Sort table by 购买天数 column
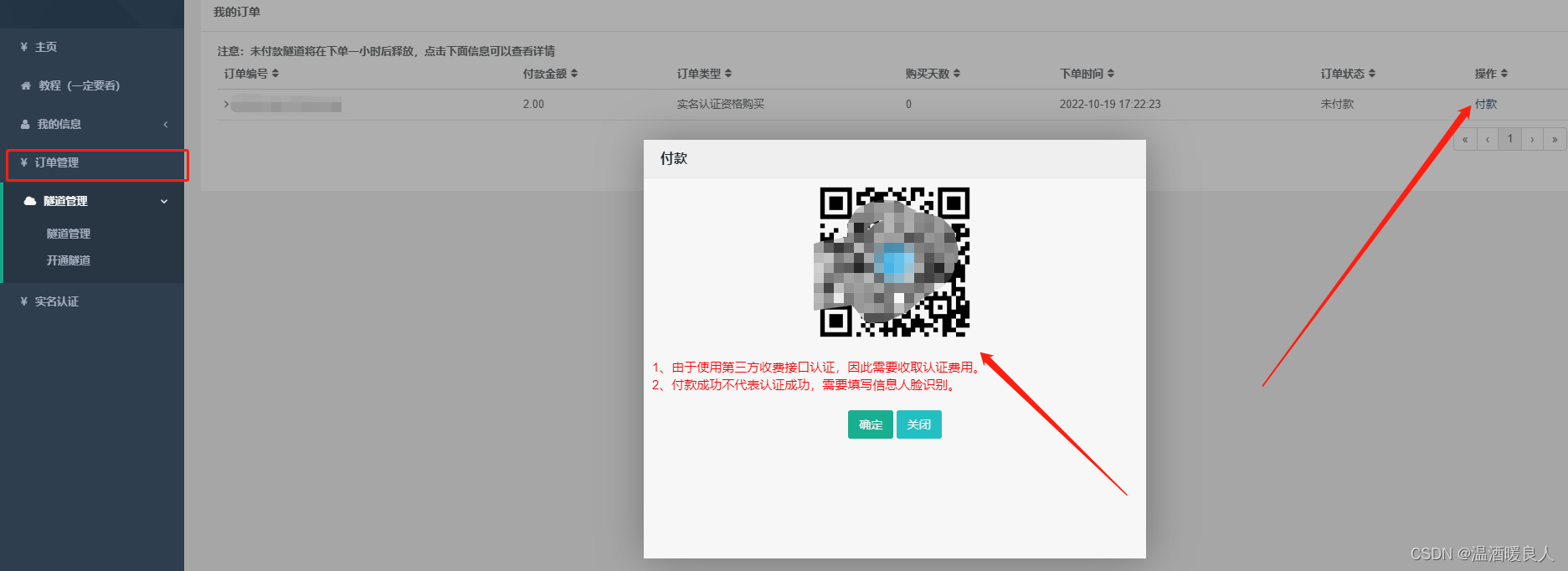 (933, 74)
